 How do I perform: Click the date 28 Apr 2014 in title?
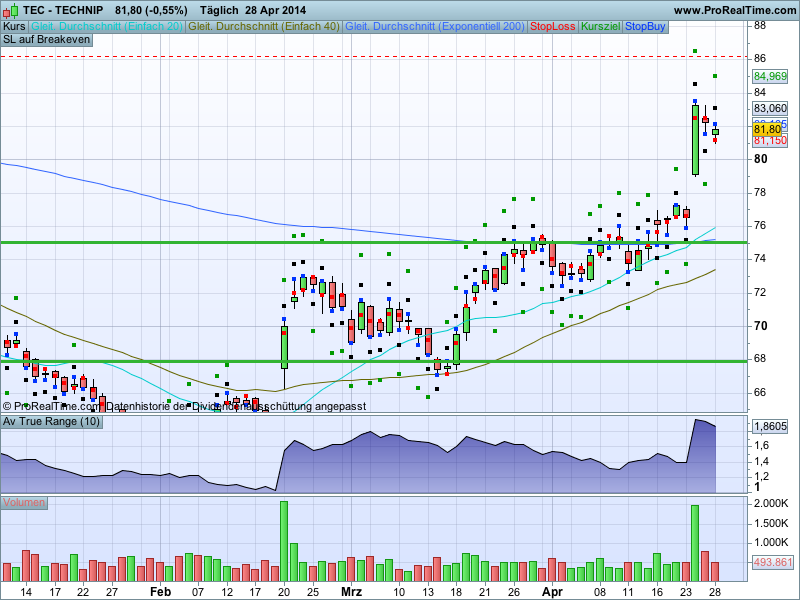pos(276,10)
